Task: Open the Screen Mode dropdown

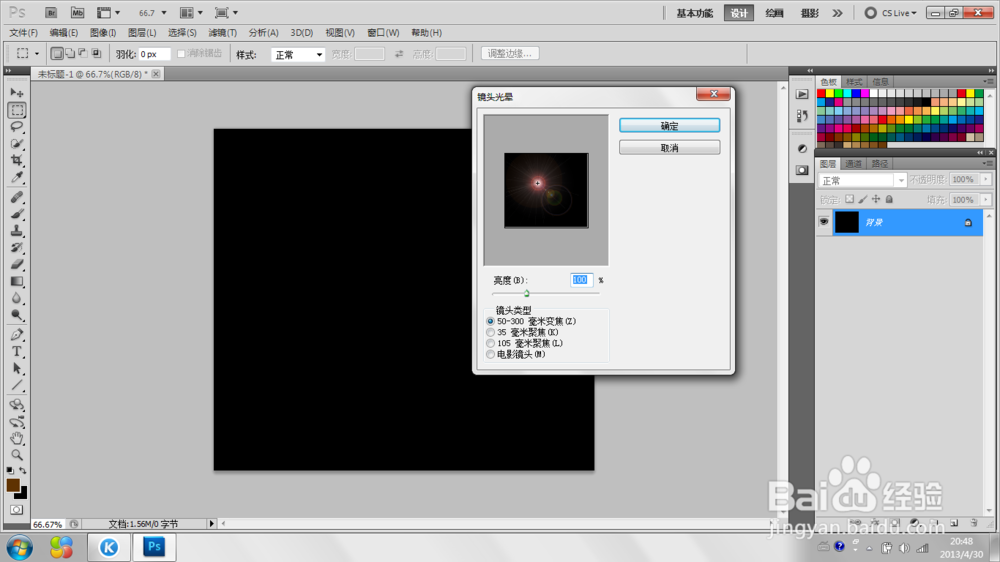Action: click(x=226, y=13)
